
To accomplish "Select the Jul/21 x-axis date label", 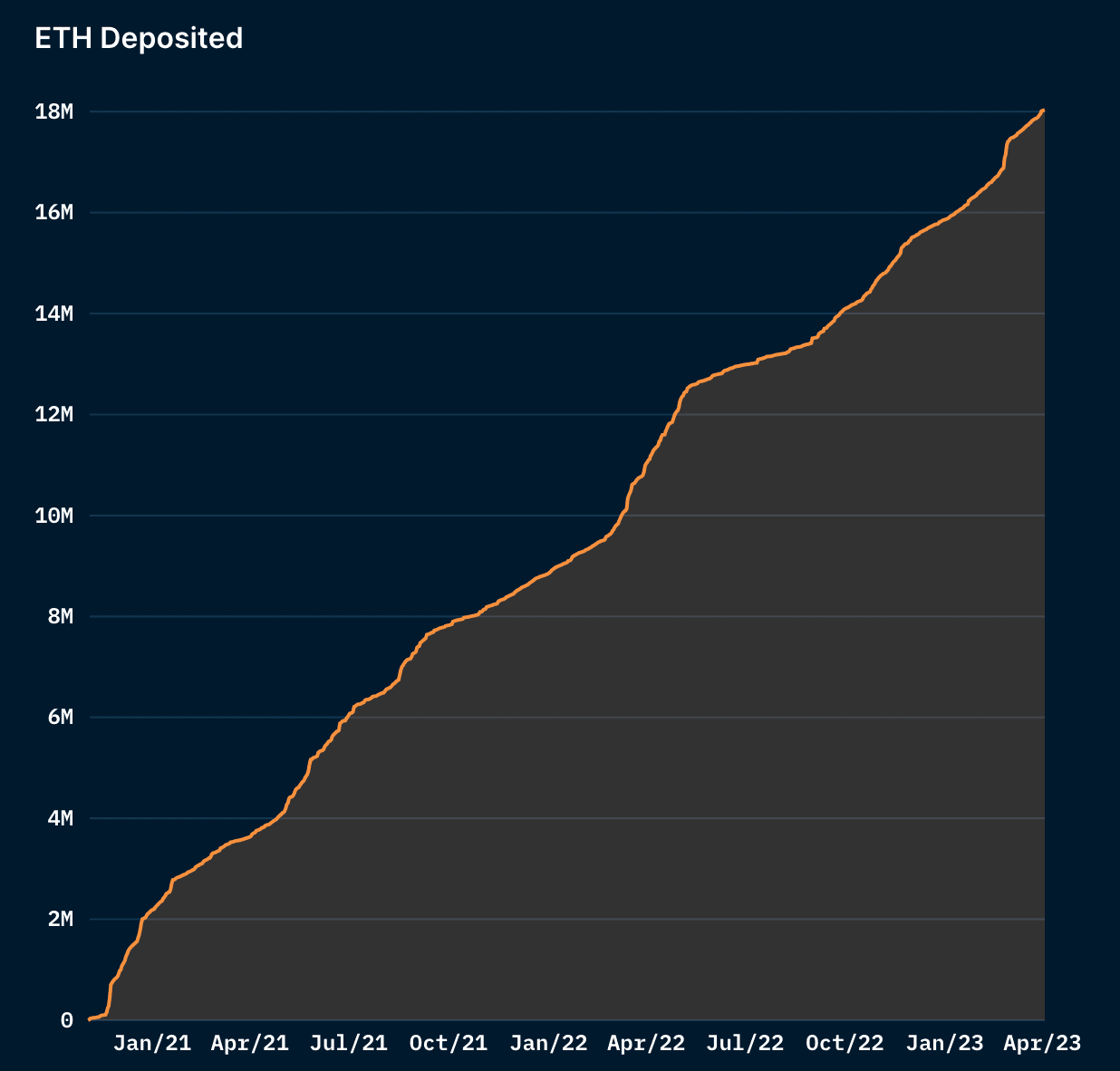I will pyautogui.click(x=349, y=1043).
